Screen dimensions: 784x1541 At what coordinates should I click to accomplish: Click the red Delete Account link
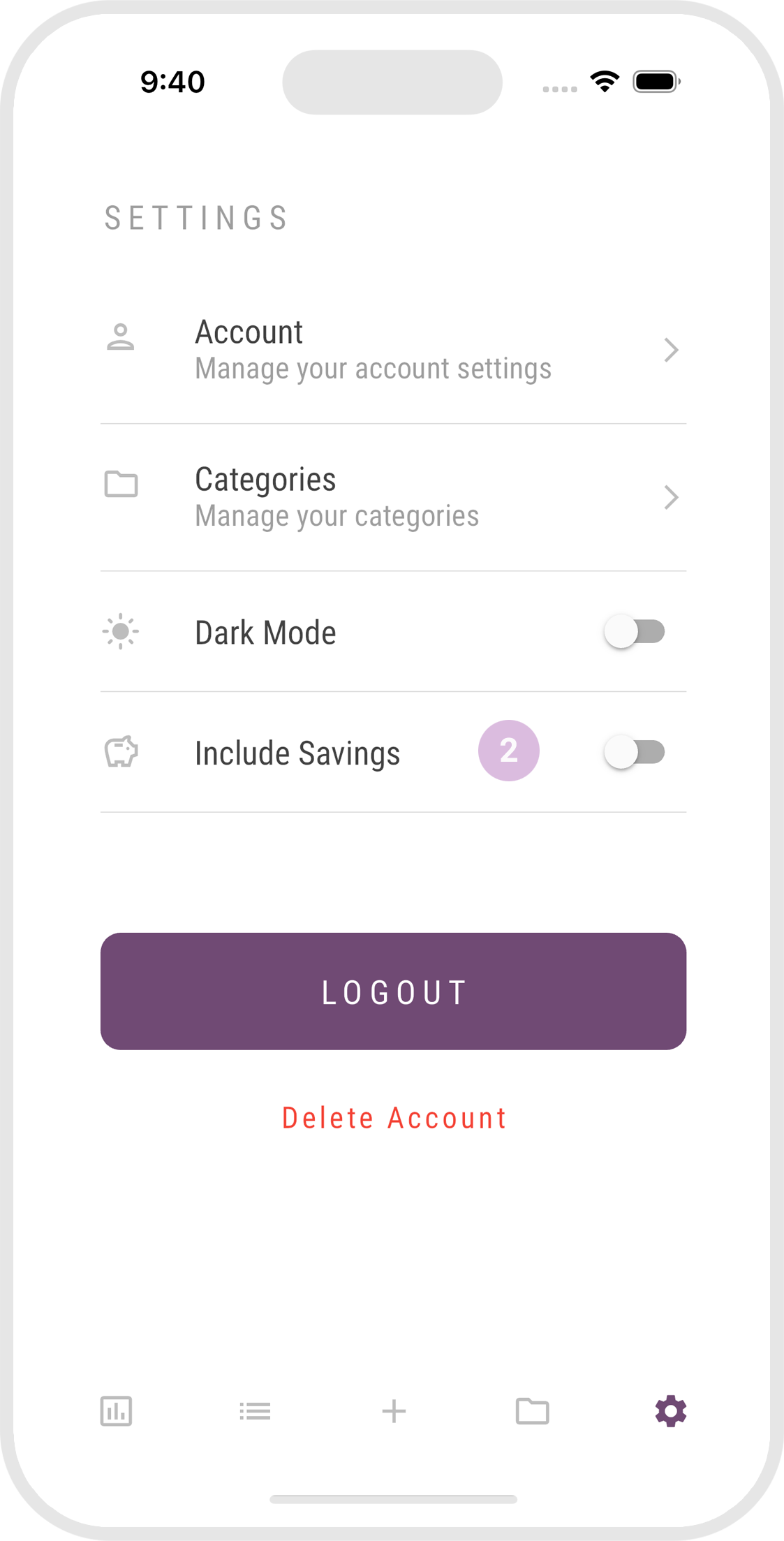point(394,1118)
